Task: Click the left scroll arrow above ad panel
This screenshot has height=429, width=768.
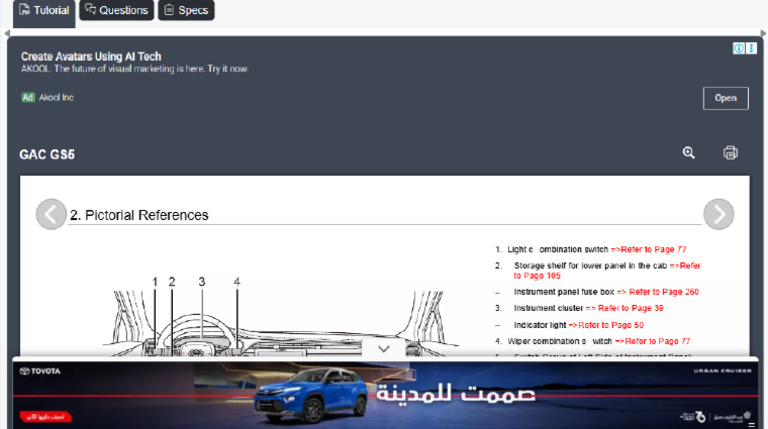Action: pos(6,33)
